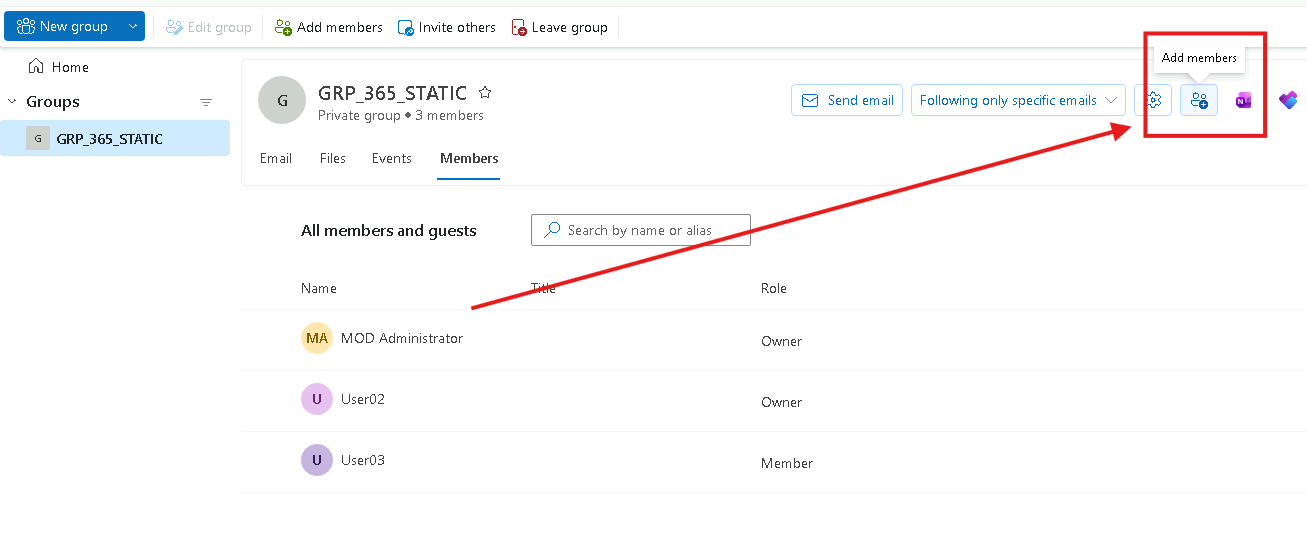This screenshot has height=534, width=1307.
Task: Click the GRP_365_STATIC group header avatar
Action: click(x=282, y=100)
